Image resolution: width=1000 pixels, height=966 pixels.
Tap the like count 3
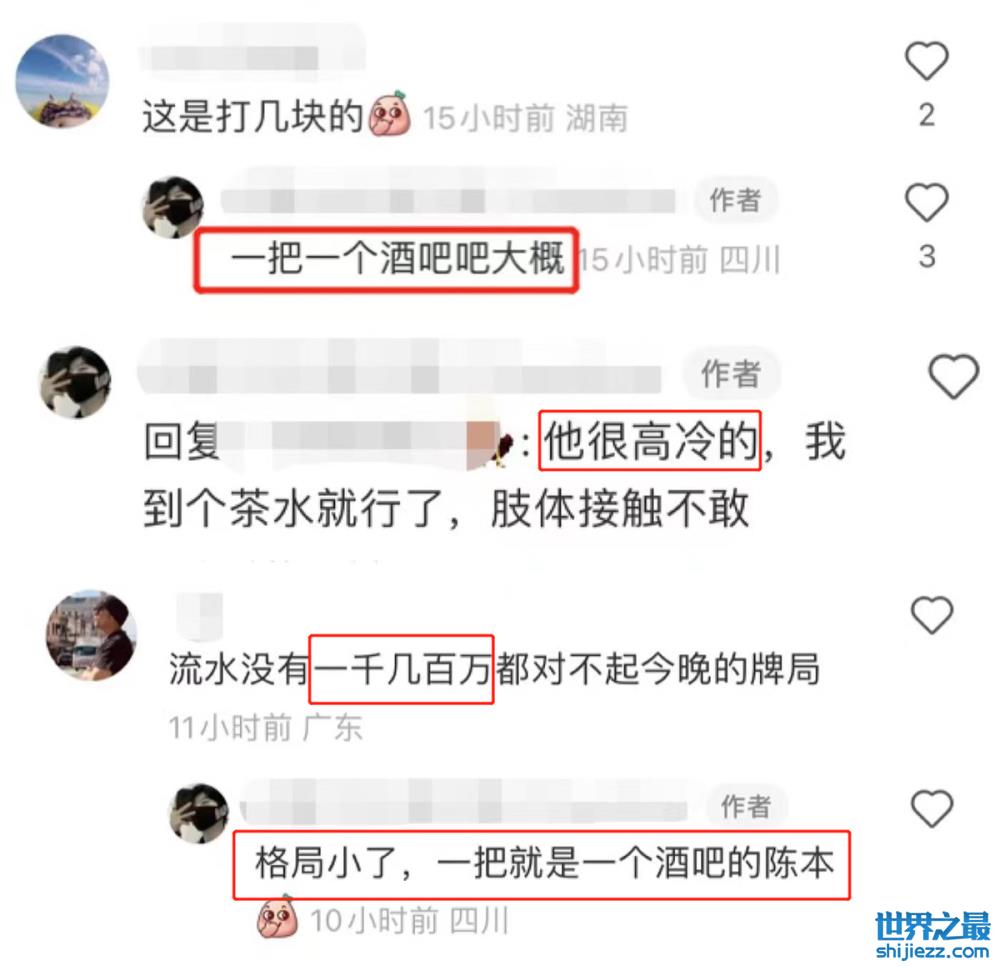[927, 256]
